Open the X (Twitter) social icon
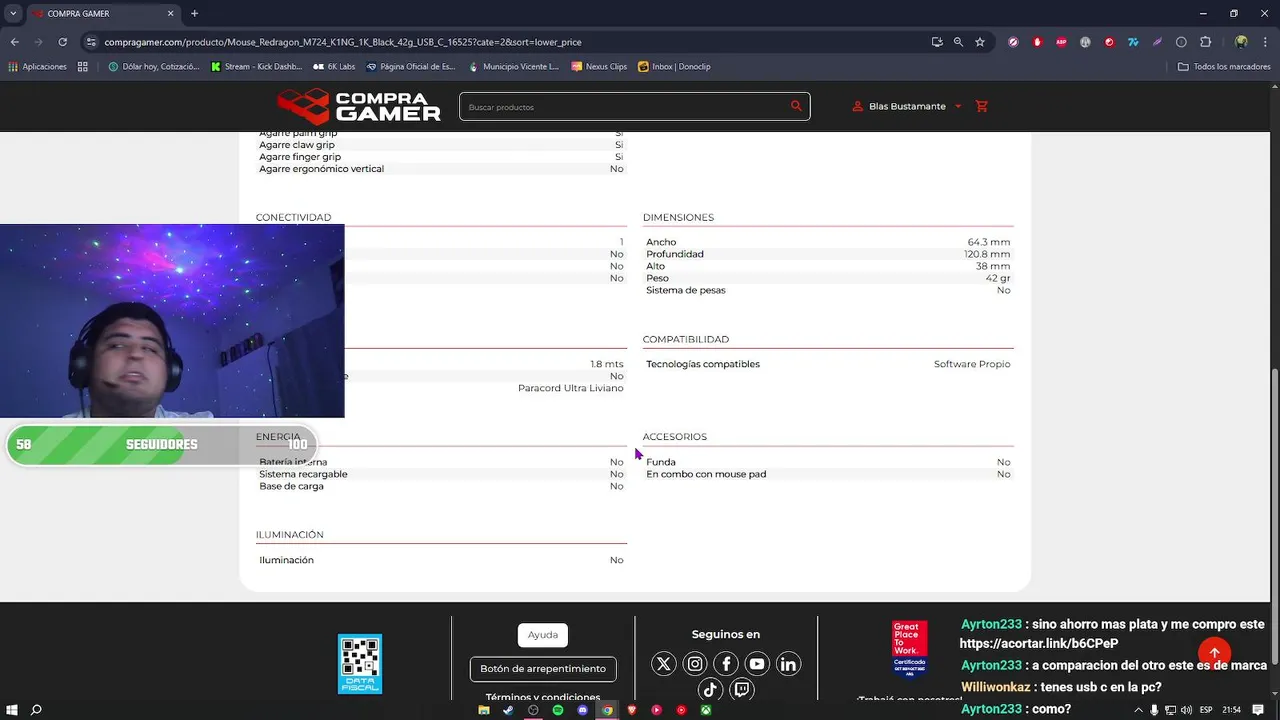This screenshot has height=720, width=1280. (x=664, y=664)
